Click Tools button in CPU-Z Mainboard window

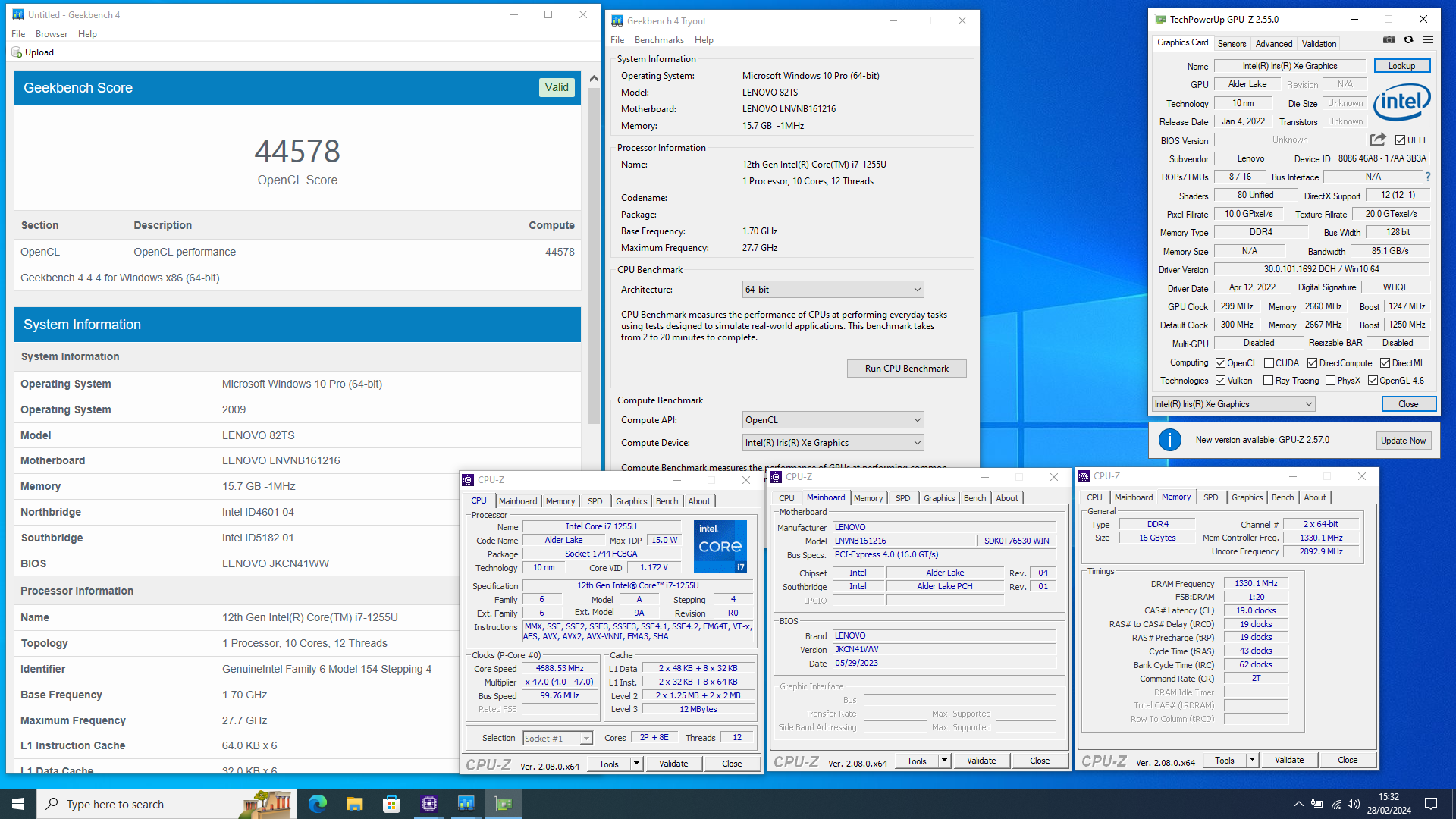(x=917, y=761)
